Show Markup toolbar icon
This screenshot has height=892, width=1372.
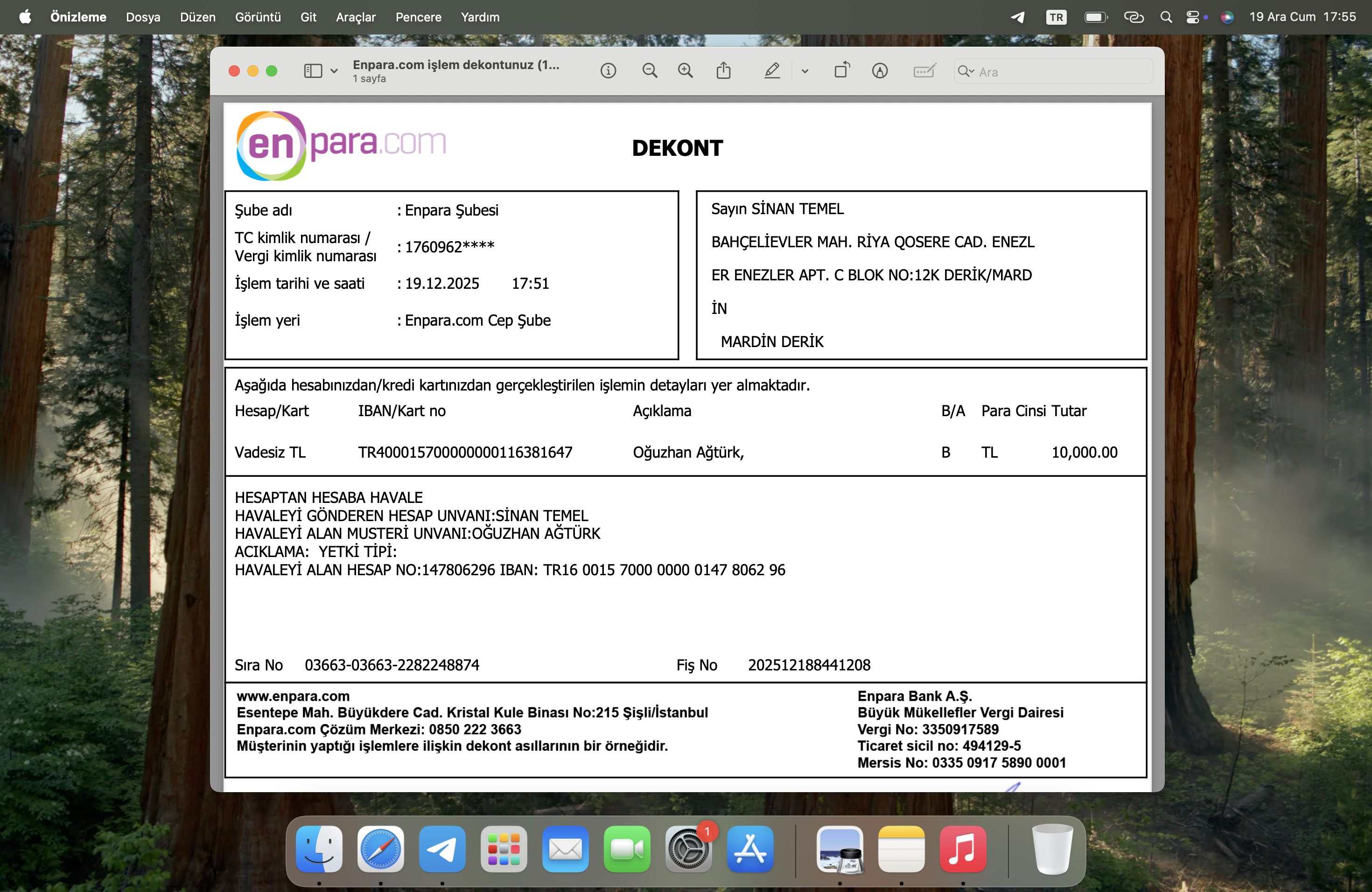tap(880, 71)
